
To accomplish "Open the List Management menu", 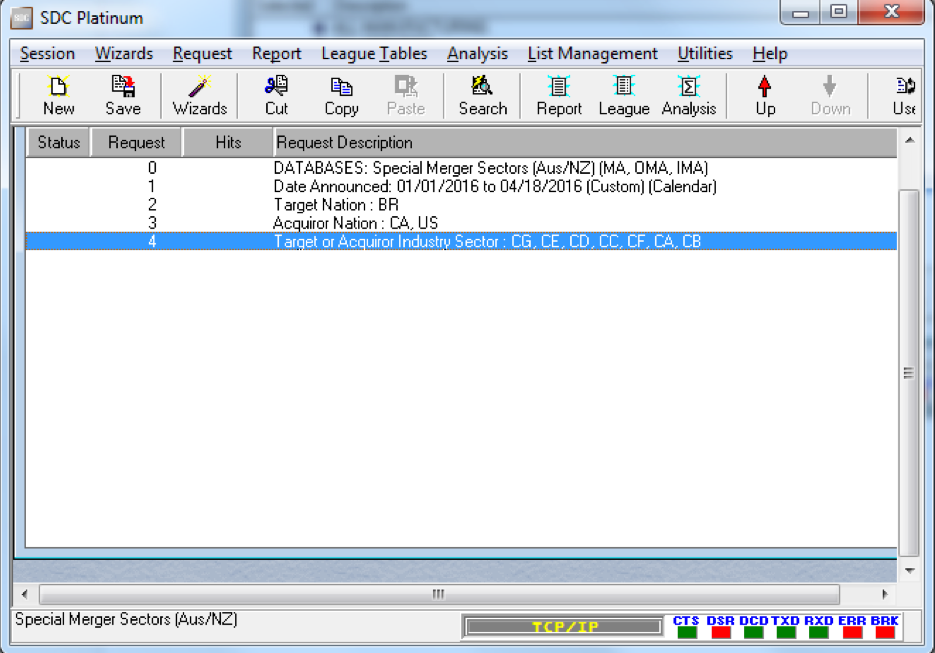I will (592, 54).
